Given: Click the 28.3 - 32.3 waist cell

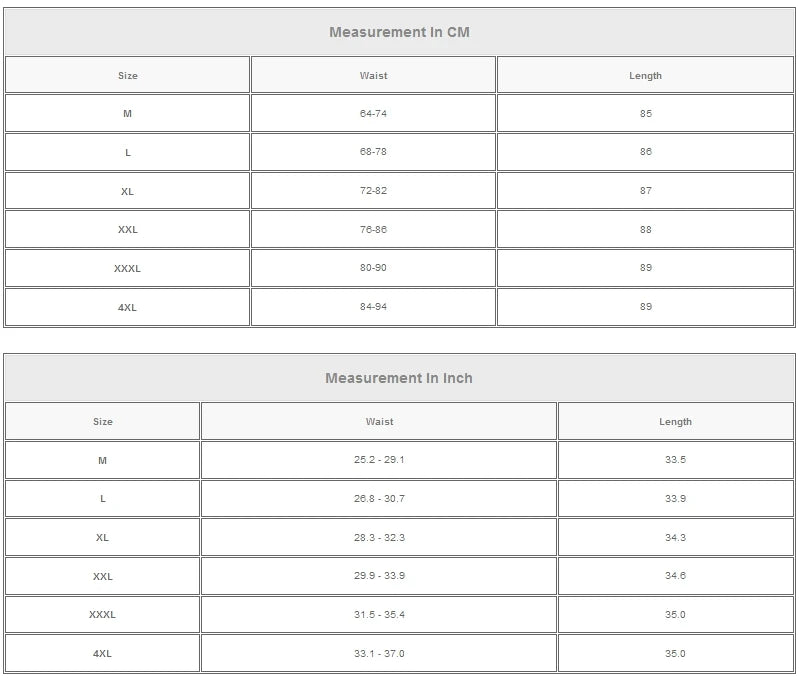Looking at the screenshot, I should (x=379, y=538).
